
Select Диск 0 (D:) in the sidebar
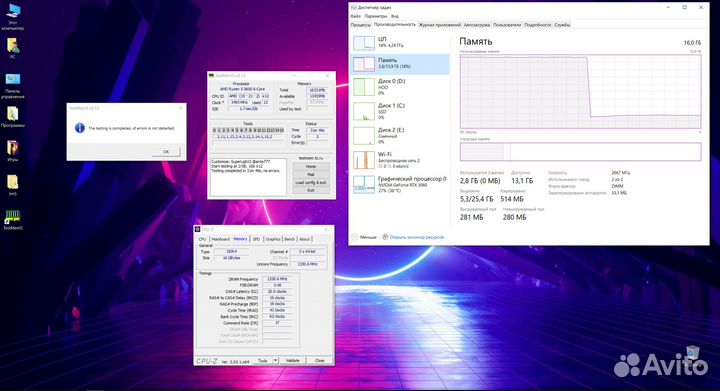(x=400, y=87)
